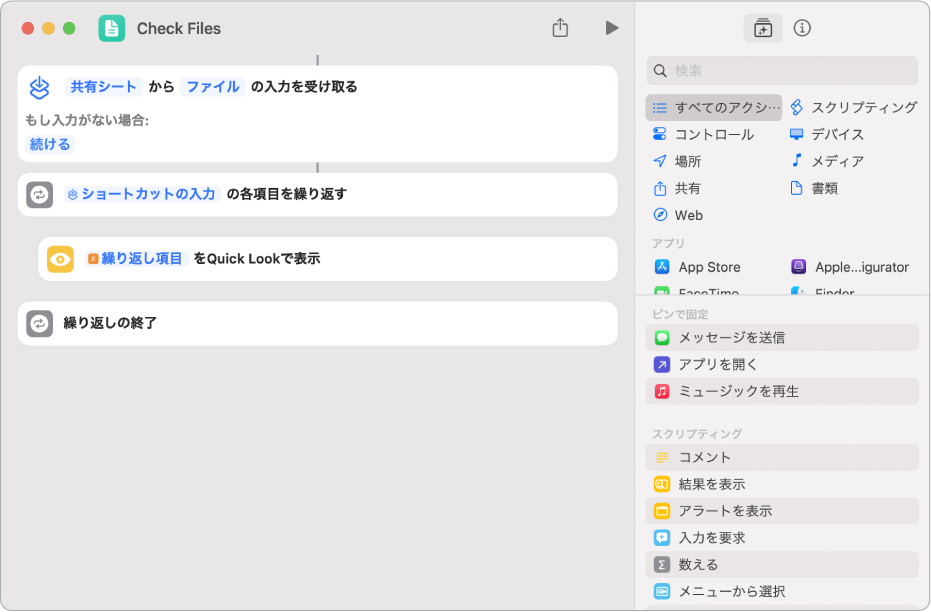The width and height of the screenshot is (931, 612).
Task: Choose Apple Configurator in the apps list
Action: click(x=850, y=267)
